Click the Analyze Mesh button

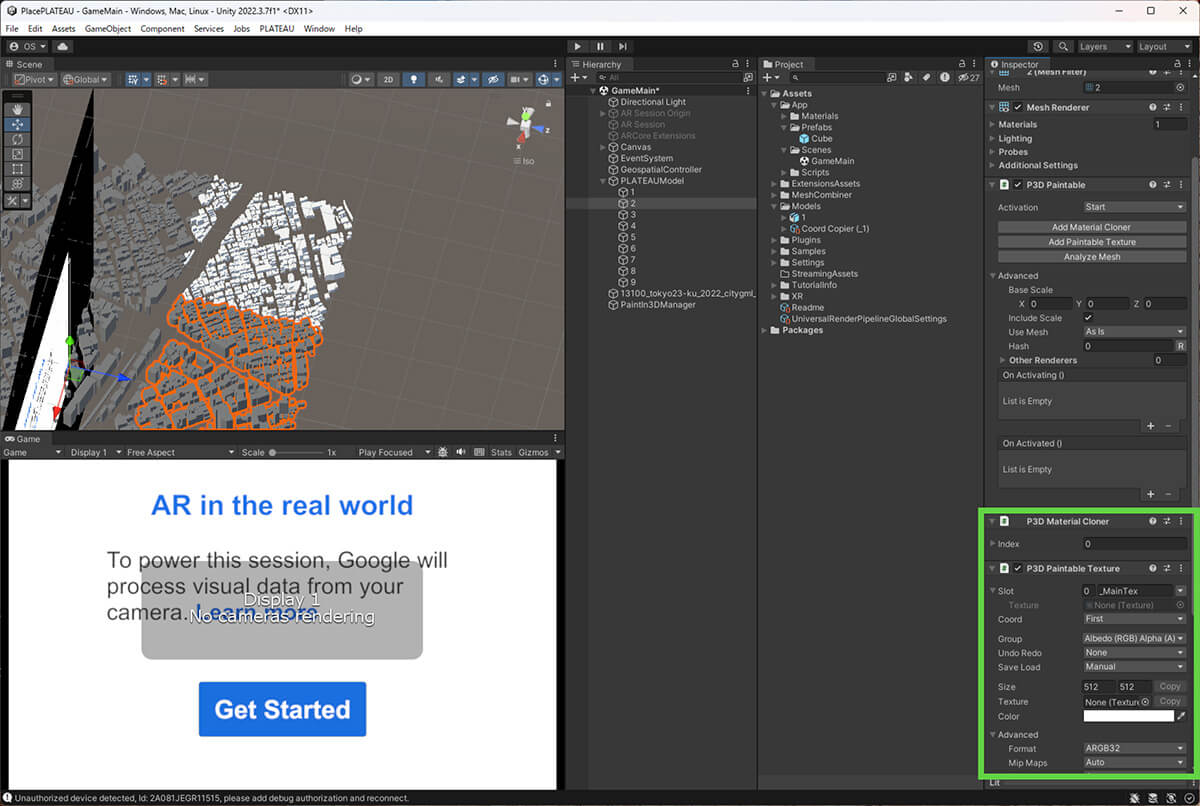coord(1091,257)
